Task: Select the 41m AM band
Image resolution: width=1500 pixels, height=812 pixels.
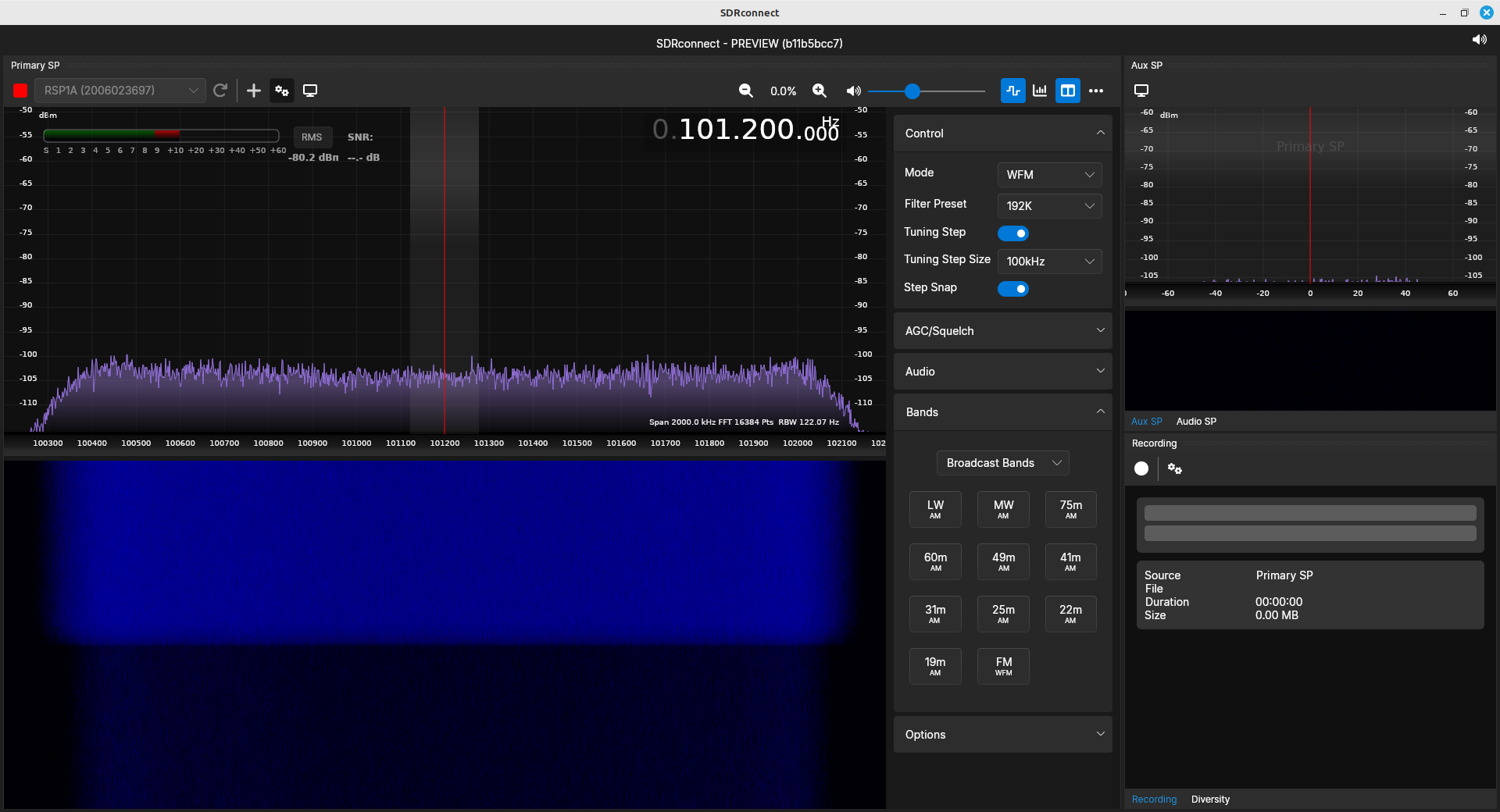Action: pos(1071,561)
